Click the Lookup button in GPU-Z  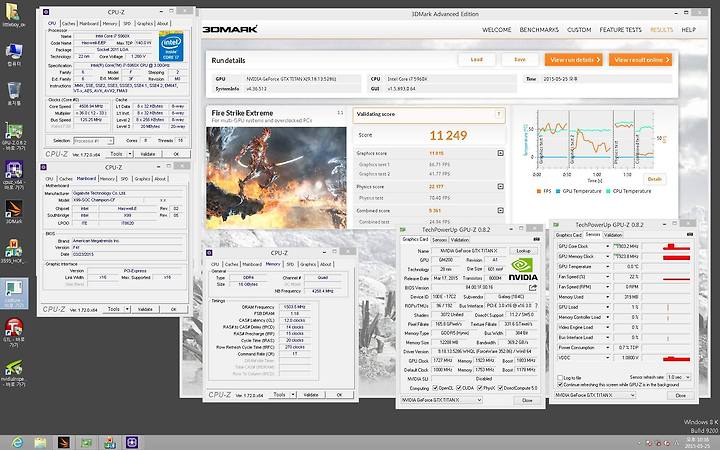(x=523, y=251)
